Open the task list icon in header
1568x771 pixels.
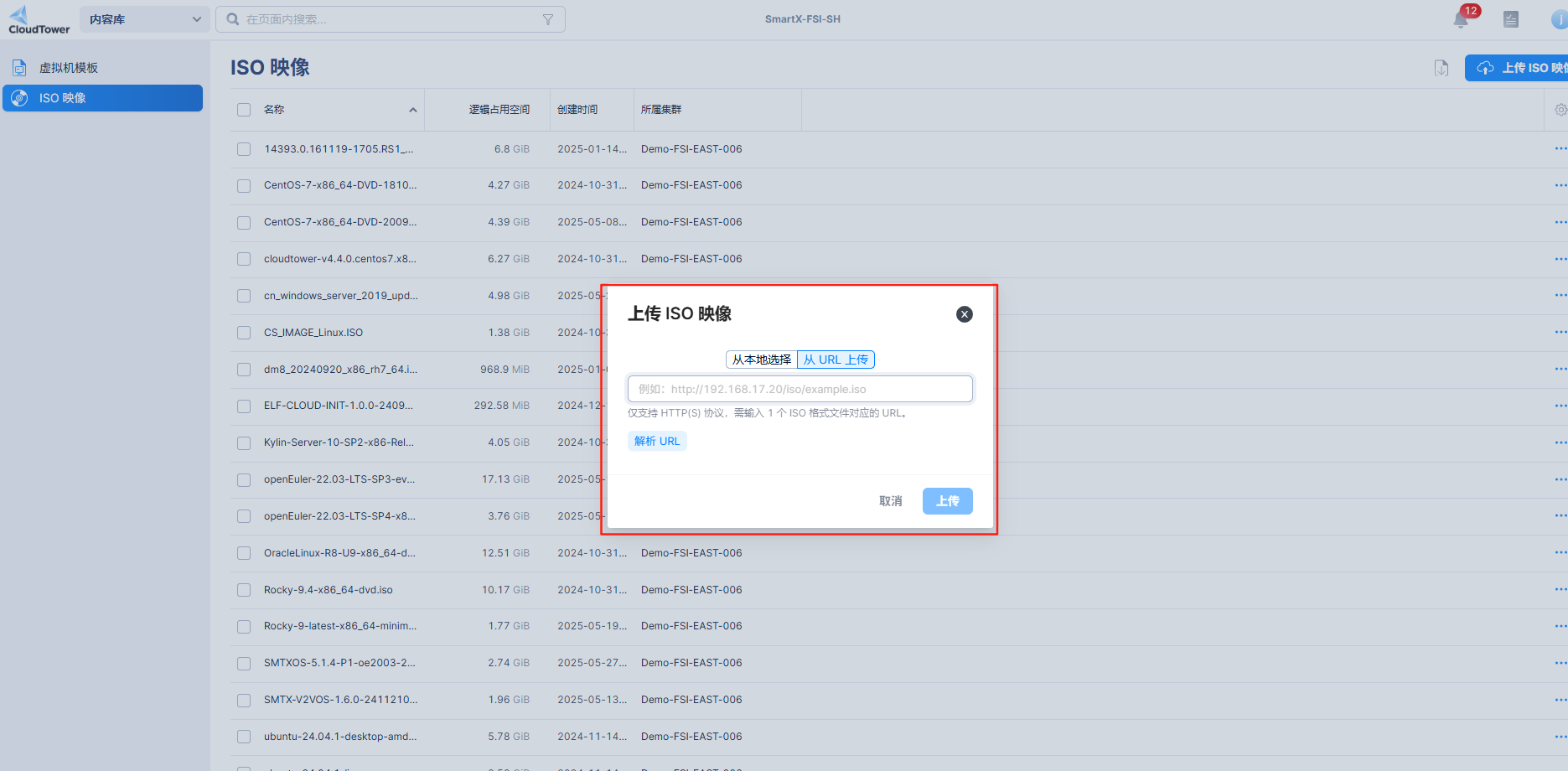(1510, 19)
